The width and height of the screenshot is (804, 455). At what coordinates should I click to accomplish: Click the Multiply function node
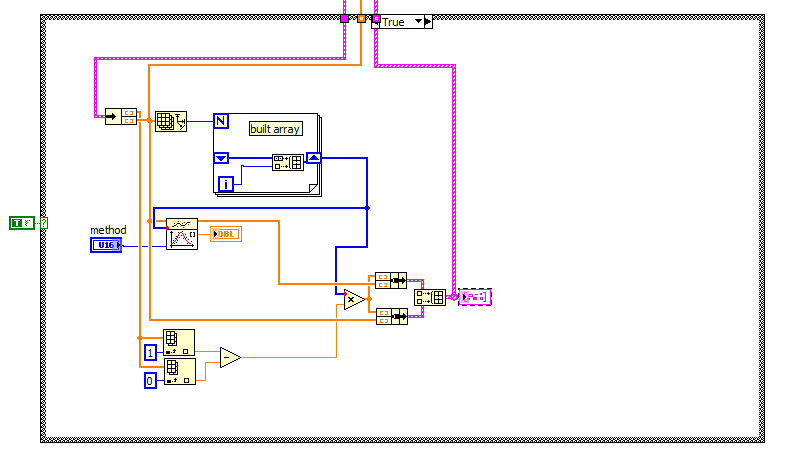coord(355,300)
